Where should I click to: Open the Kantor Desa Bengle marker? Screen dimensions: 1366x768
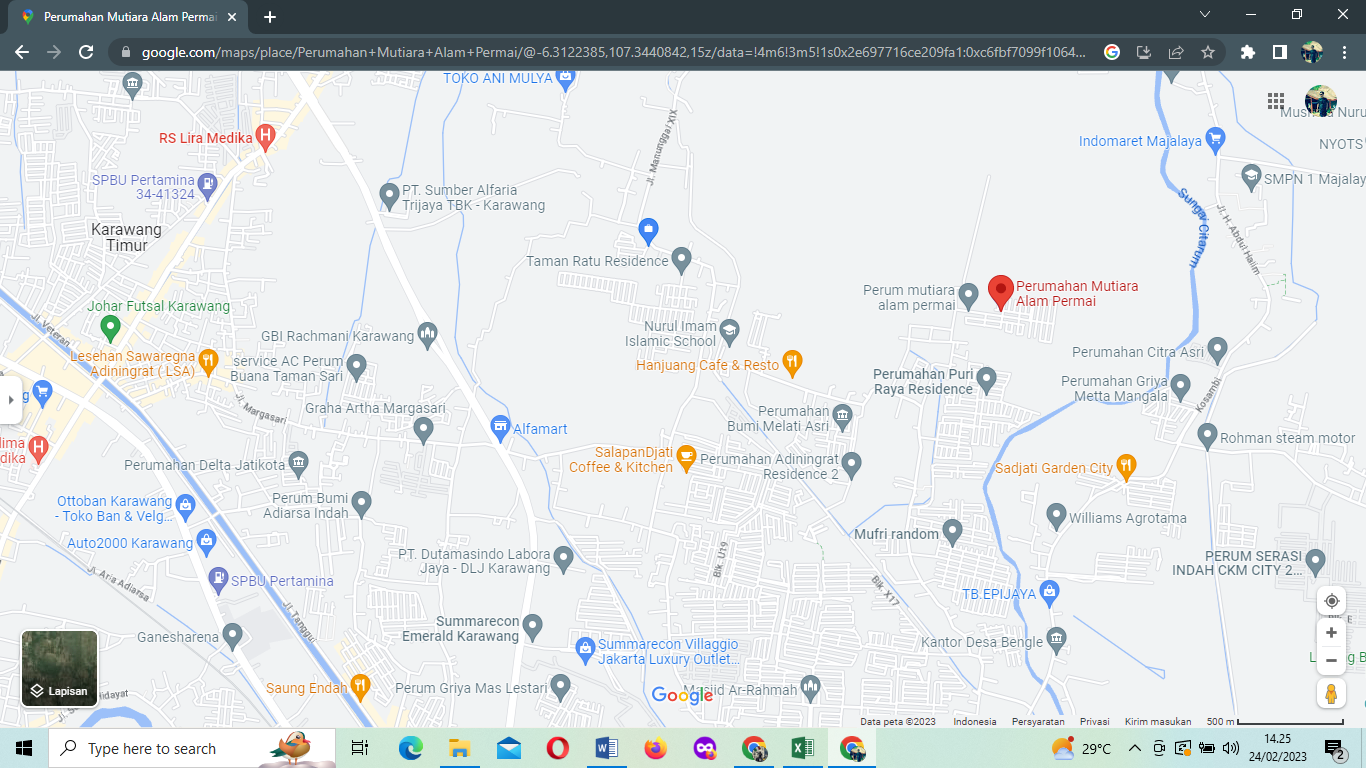pos(1056,640)
